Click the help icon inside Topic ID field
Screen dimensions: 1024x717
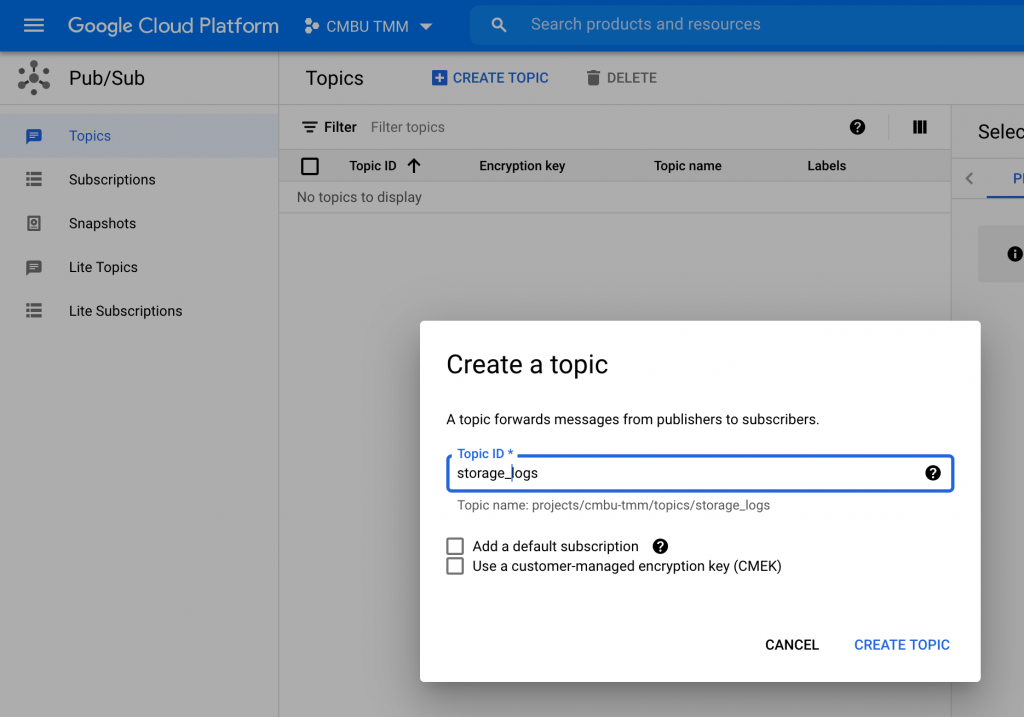(x=933, y=473)
